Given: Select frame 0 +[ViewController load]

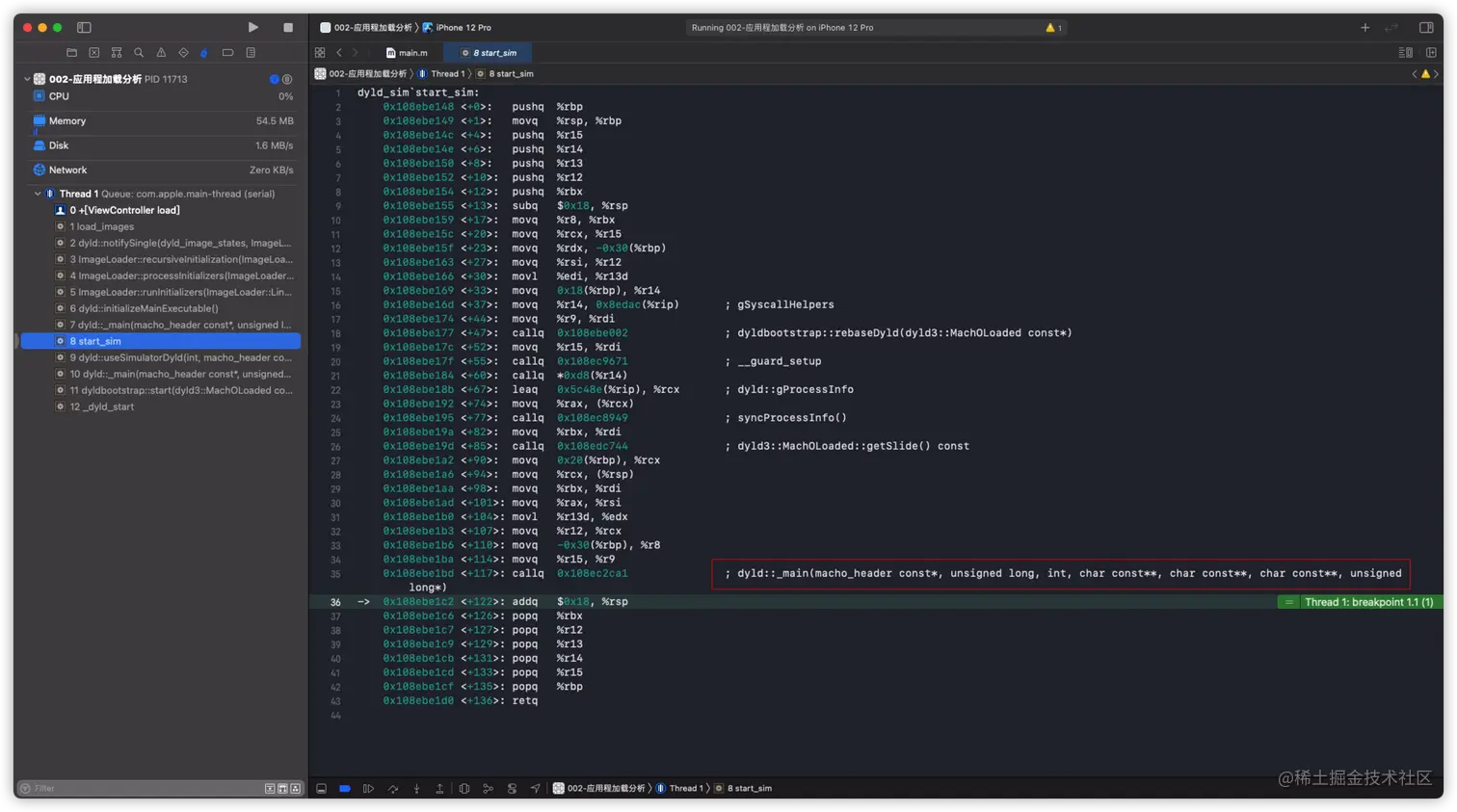Looking at the screenshot, I should pyautogui.click(x=161, y=210).
